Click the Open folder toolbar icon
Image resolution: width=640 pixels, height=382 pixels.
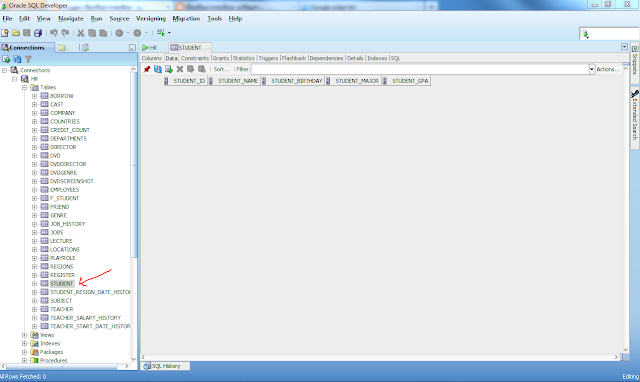point(16,33)
